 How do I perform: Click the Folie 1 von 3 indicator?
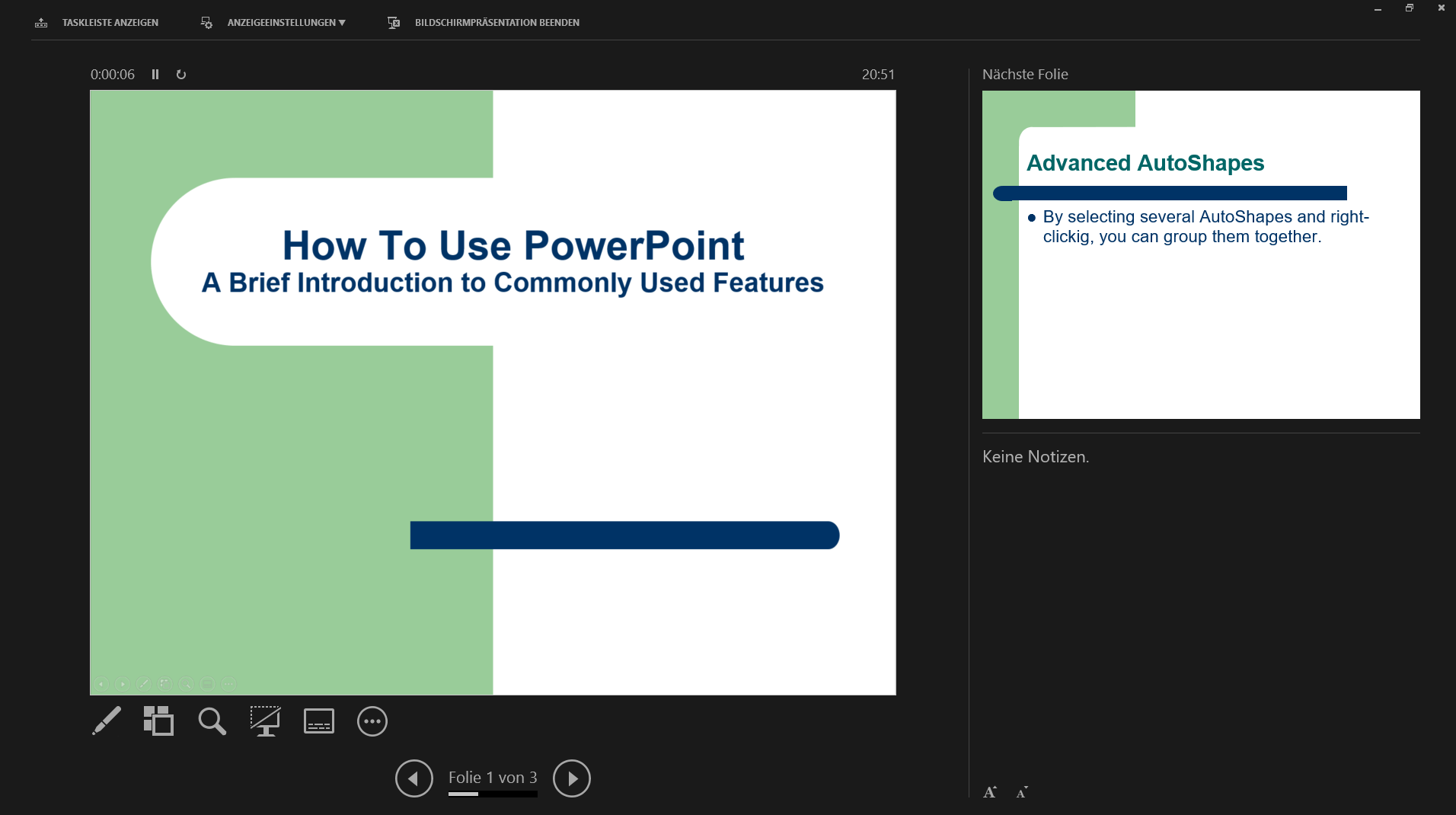tap(493, 777)
